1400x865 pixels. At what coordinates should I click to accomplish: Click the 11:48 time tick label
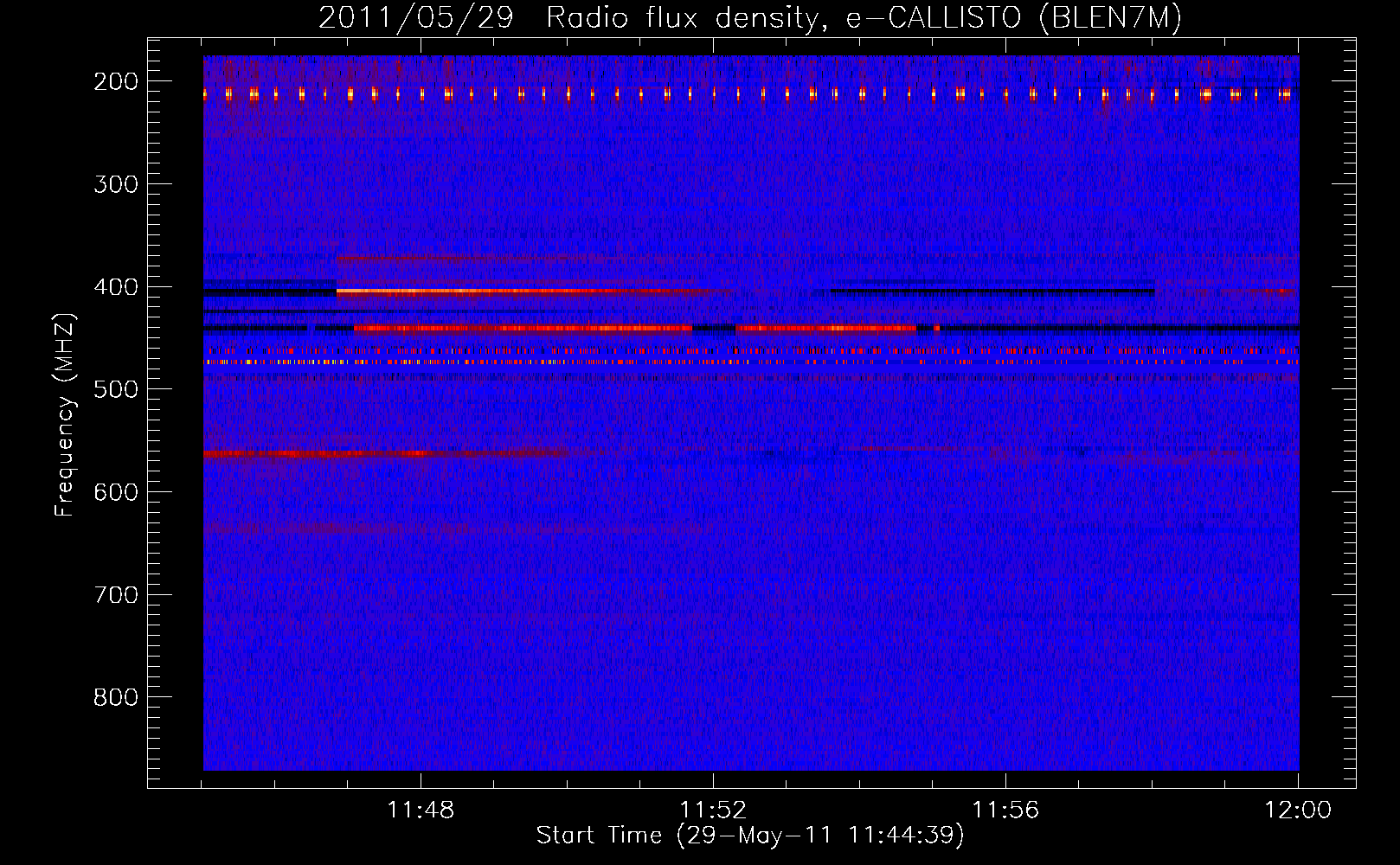421,811
